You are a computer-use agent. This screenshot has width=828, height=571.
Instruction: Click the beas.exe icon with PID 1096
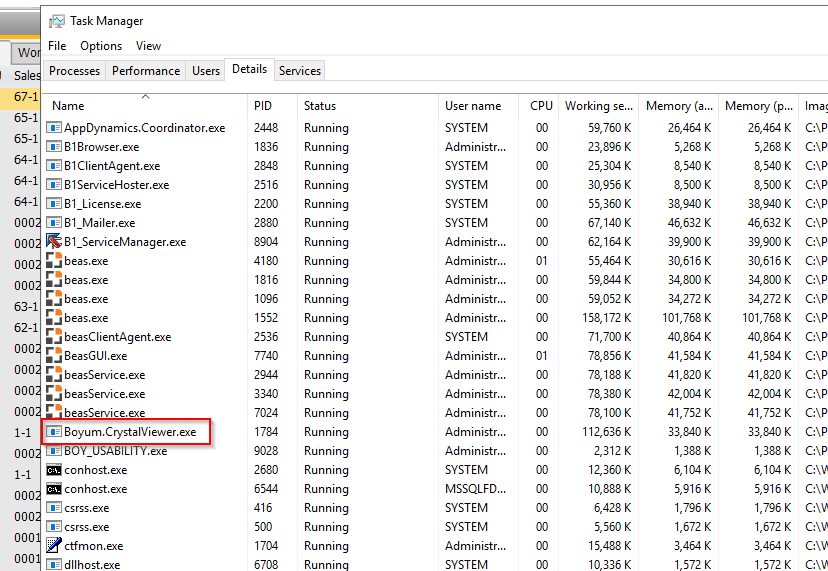pos(54,298)
